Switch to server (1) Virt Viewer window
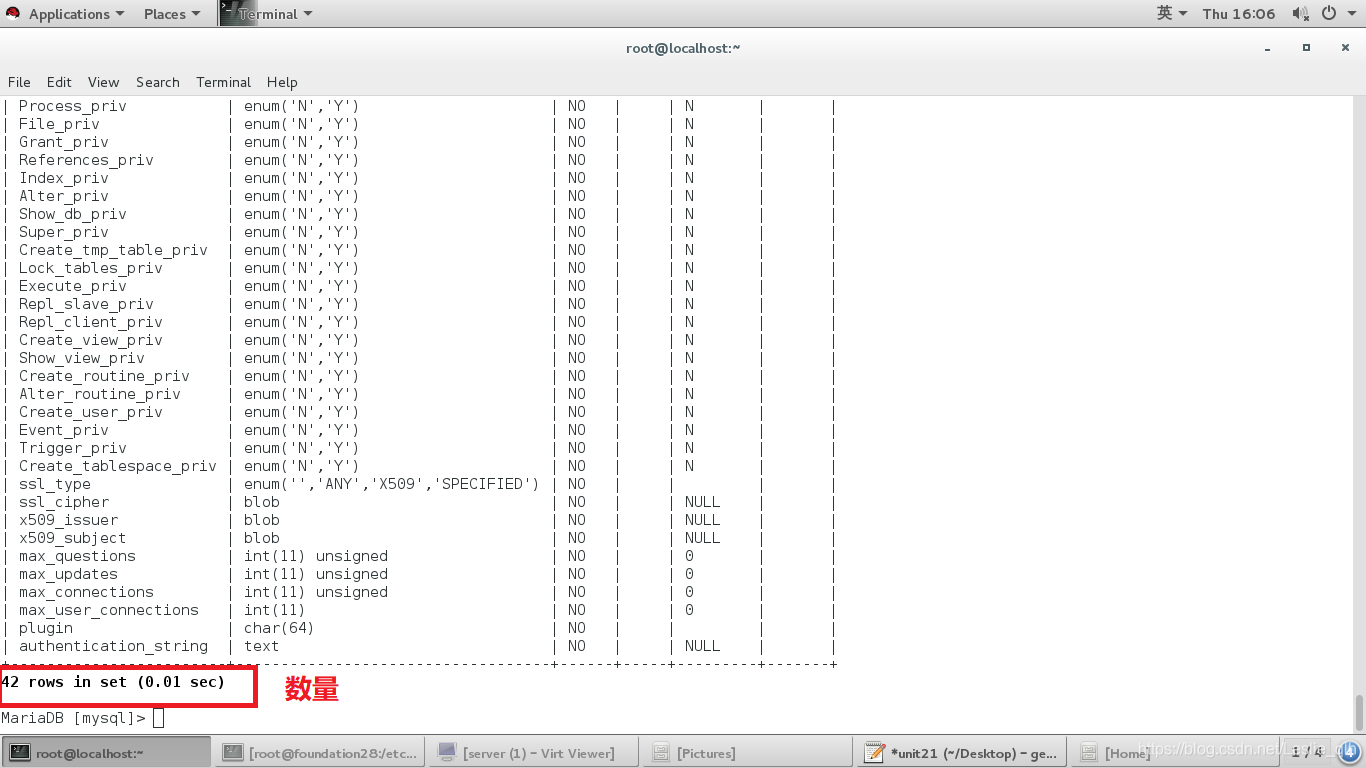The width and height of the screenshot is (1366, 768). [531, 752]
